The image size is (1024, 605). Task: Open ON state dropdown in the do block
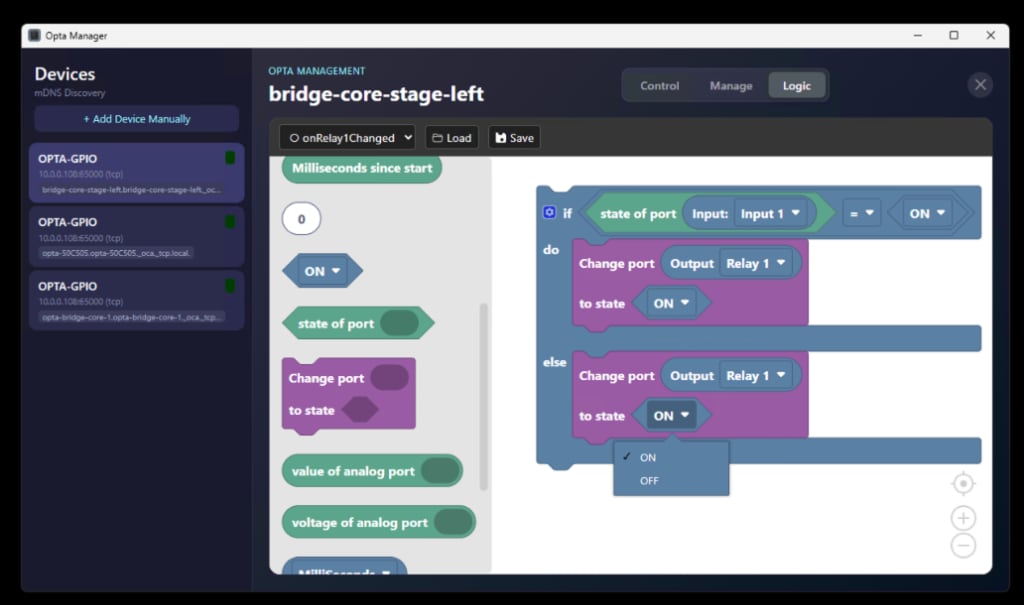[x=671, y=303]
